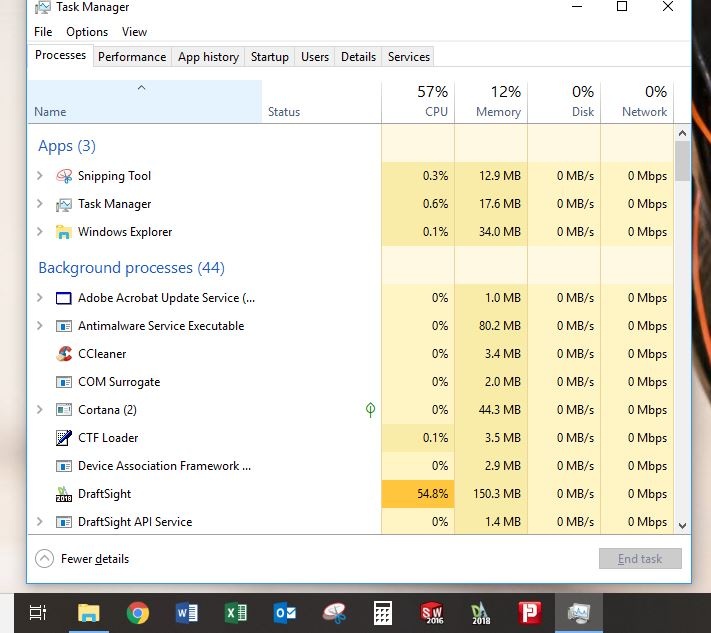Click the Task Manager process row icon

click(64, 205)
